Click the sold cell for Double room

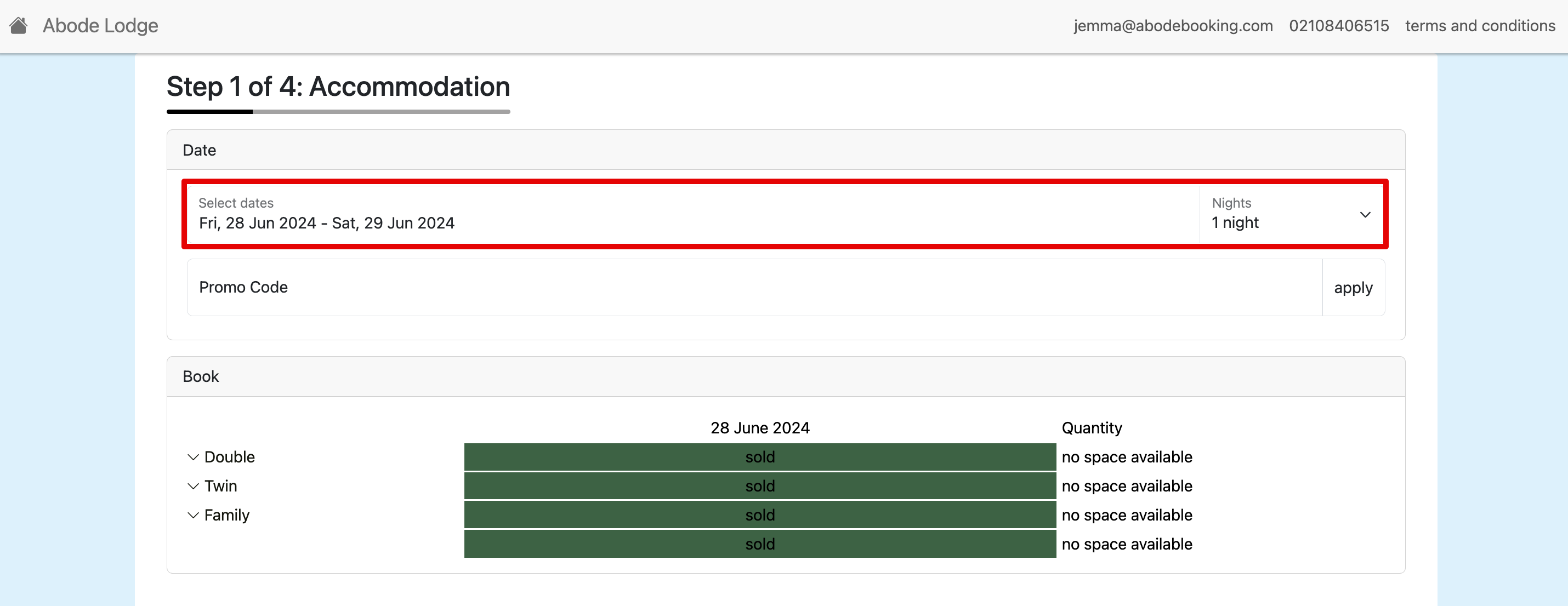[760, 457]
